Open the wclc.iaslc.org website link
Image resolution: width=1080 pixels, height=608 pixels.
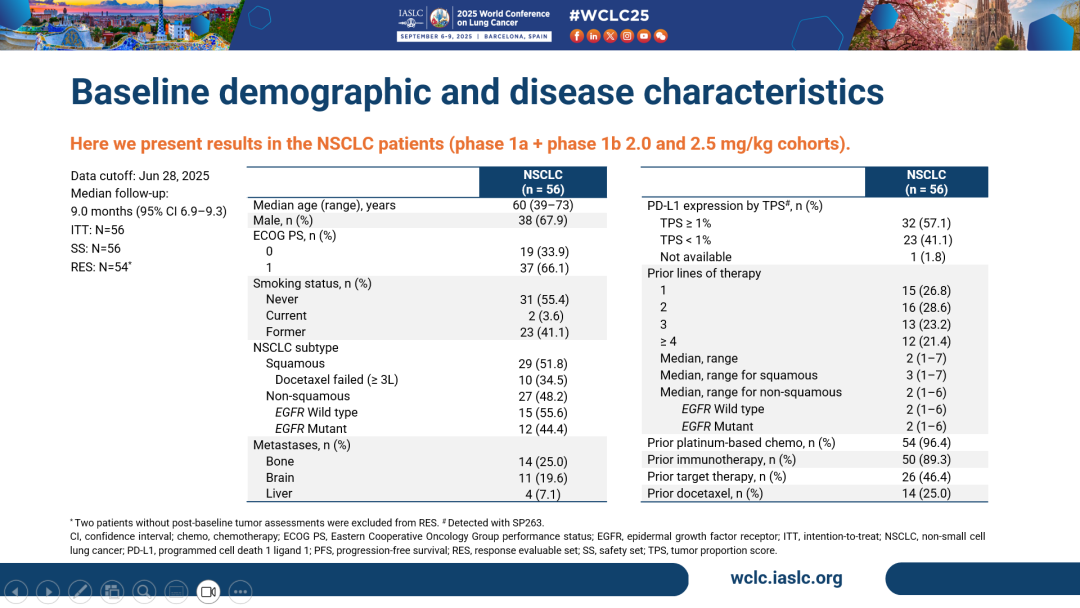(786, 578)
